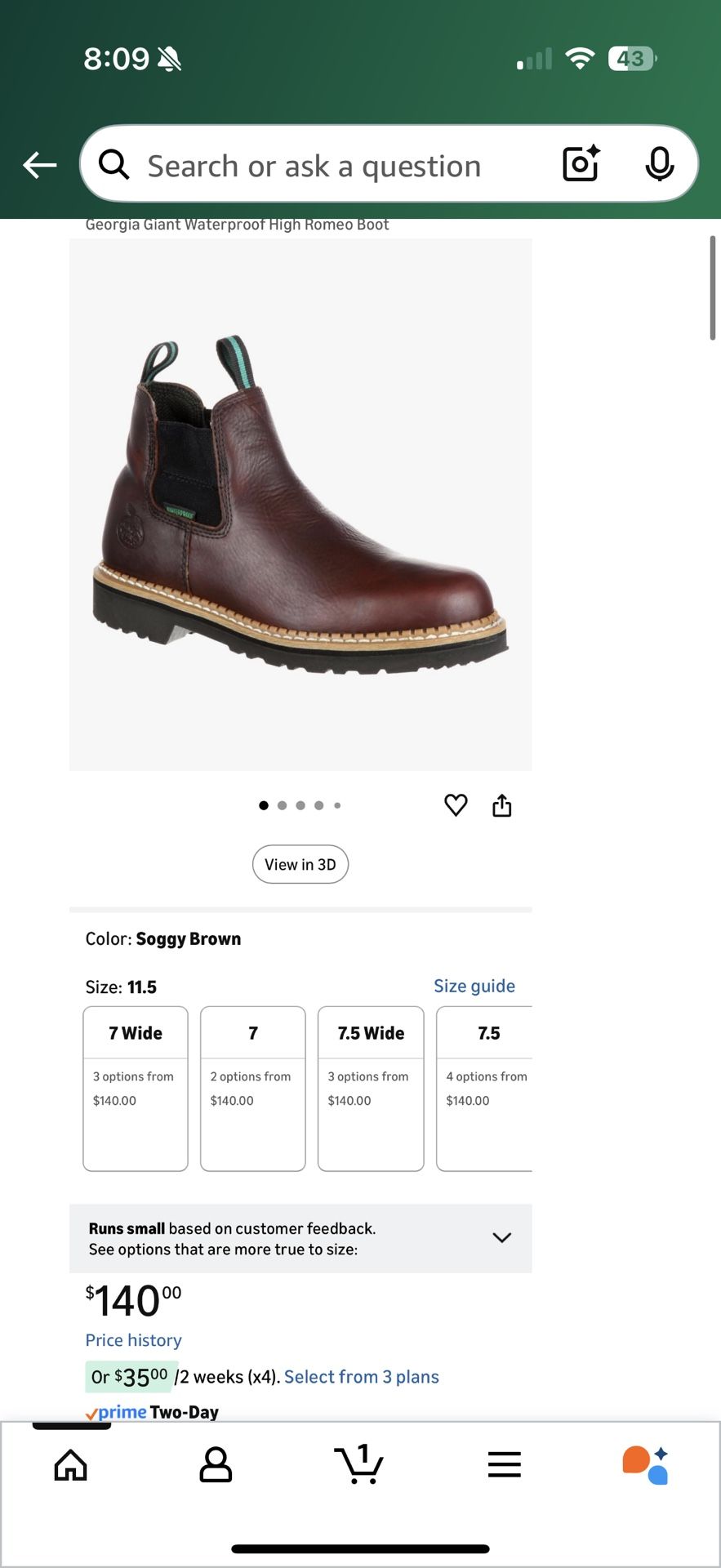Add boot to wish list heart
Image resolution: width=721 pixels, height=1568 pixels.
(456, 805)
